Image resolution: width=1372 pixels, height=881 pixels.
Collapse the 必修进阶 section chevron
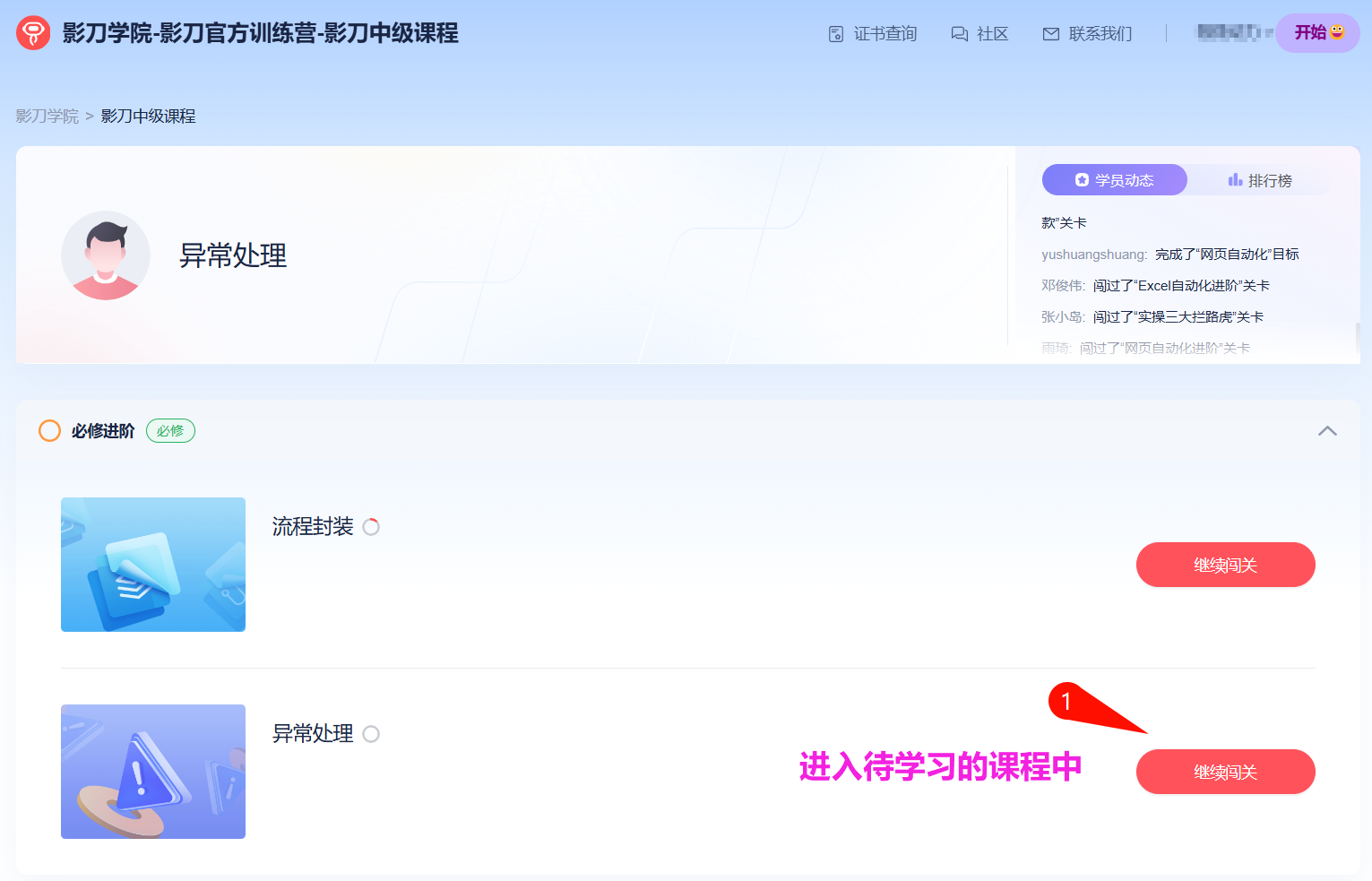(1327, 431)
